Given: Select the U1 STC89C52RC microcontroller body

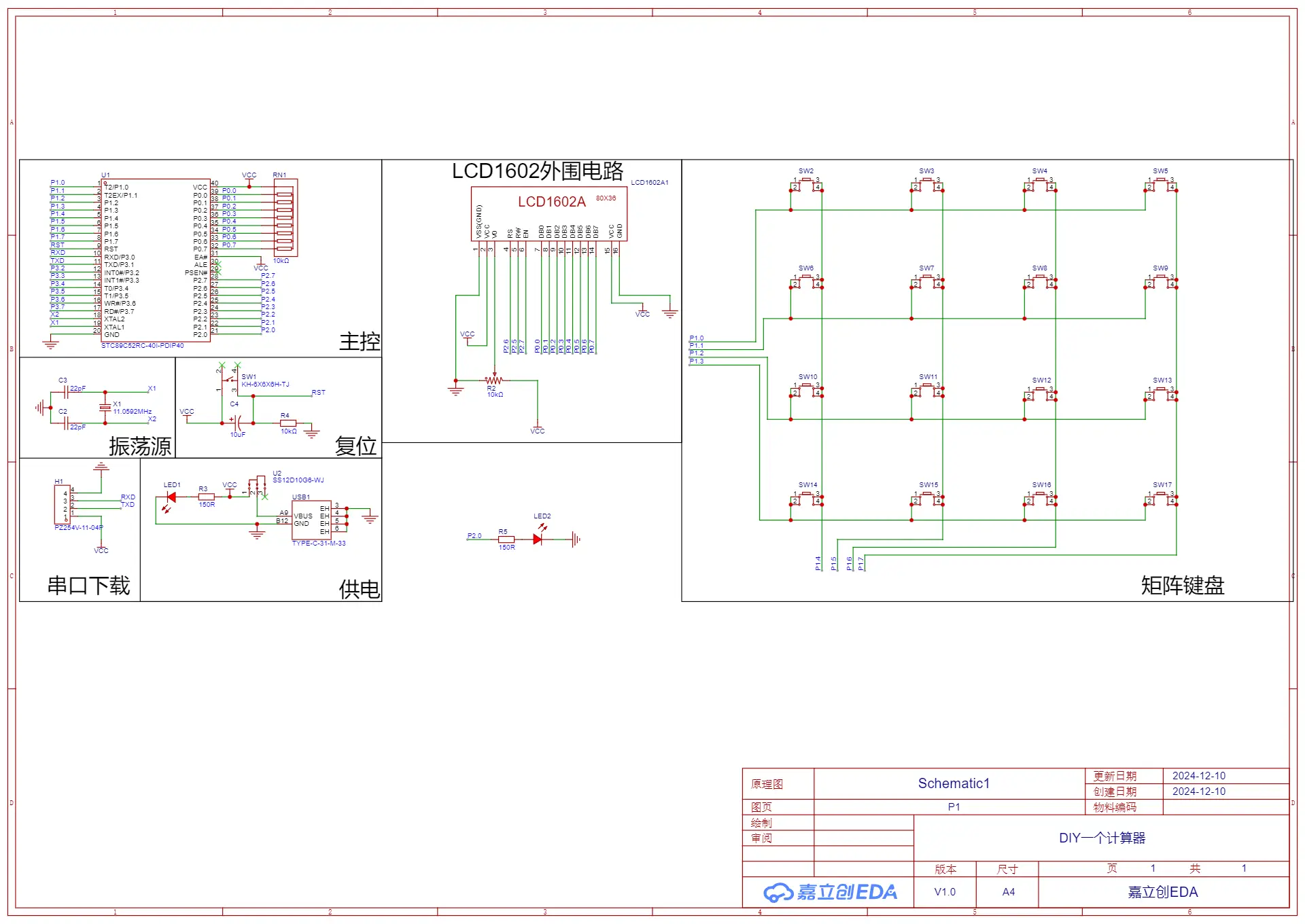Looking at the screenshot, I should click(x=156, y=260).
